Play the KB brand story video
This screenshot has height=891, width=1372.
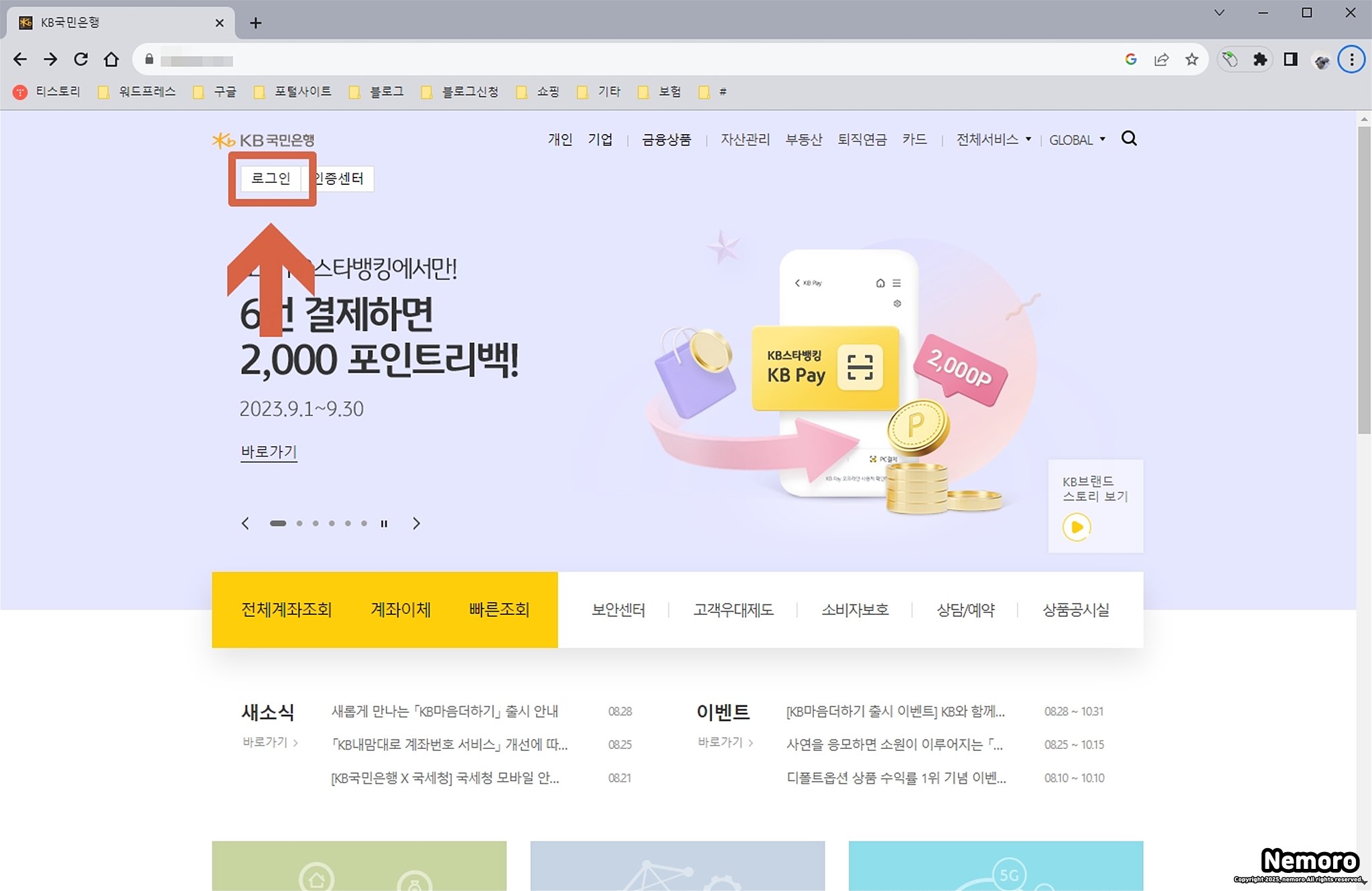(1077, 527)
